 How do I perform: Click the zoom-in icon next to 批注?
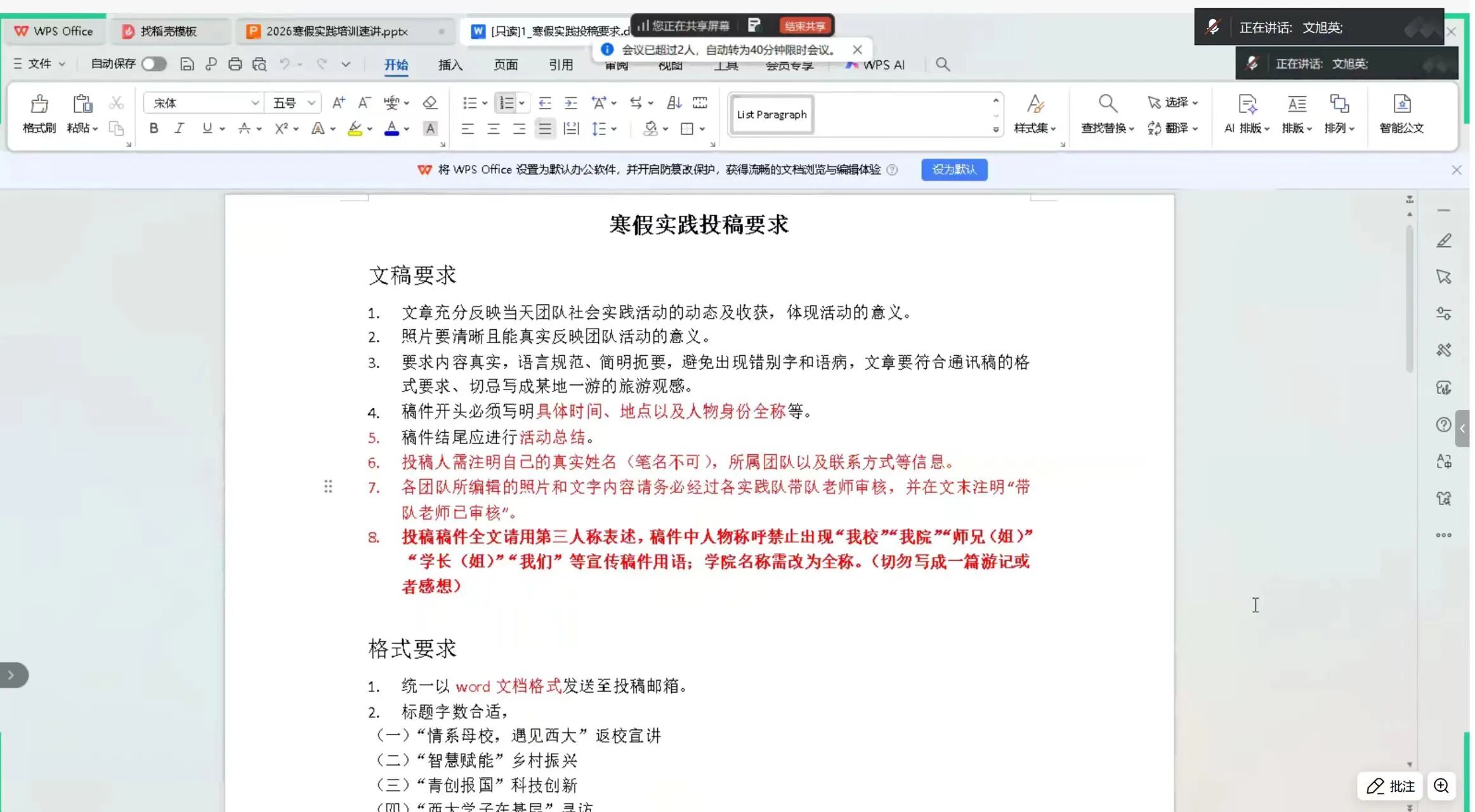pos(1441,786)
